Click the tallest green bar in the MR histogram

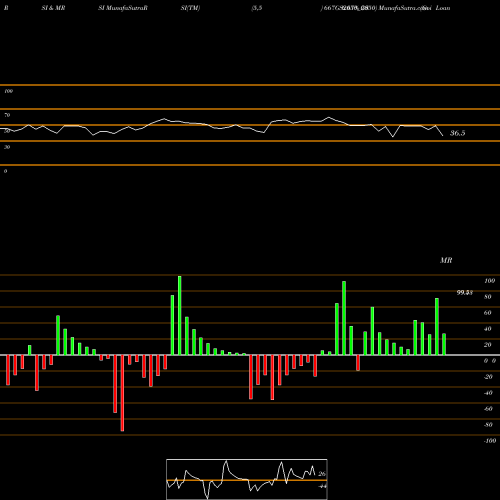[180, 315]
